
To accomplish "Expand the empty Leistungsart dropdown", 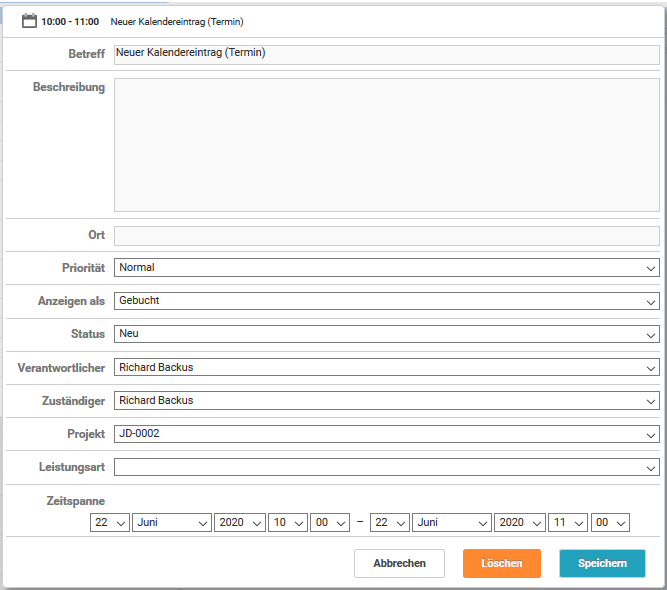I will point(386,467).
